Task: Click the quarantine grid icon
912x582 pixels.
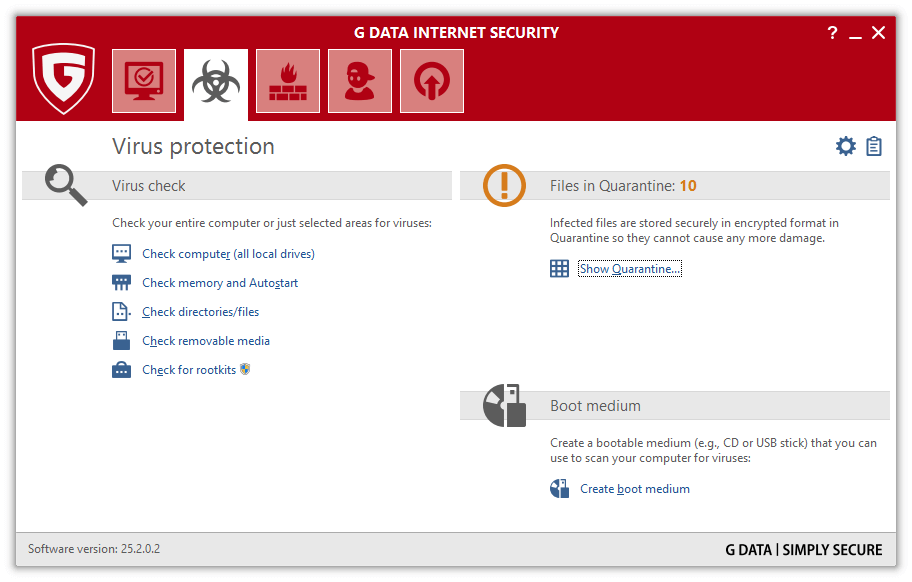Action: [559, 269]
